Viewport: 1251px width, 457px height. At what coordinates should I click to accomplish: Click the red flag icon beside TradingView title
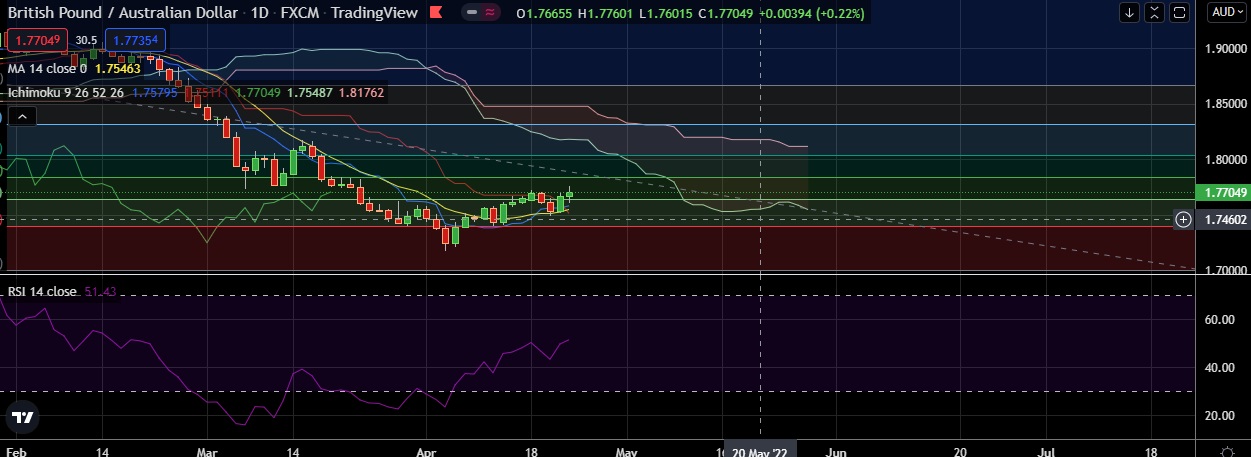click(435, 13)
